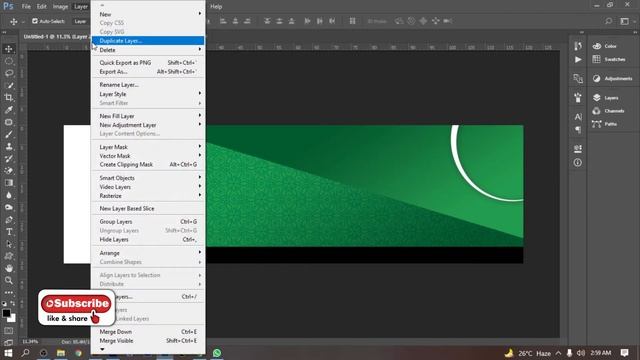
Task: Expand the Delete submenu
Action: [x=148, y=50]
